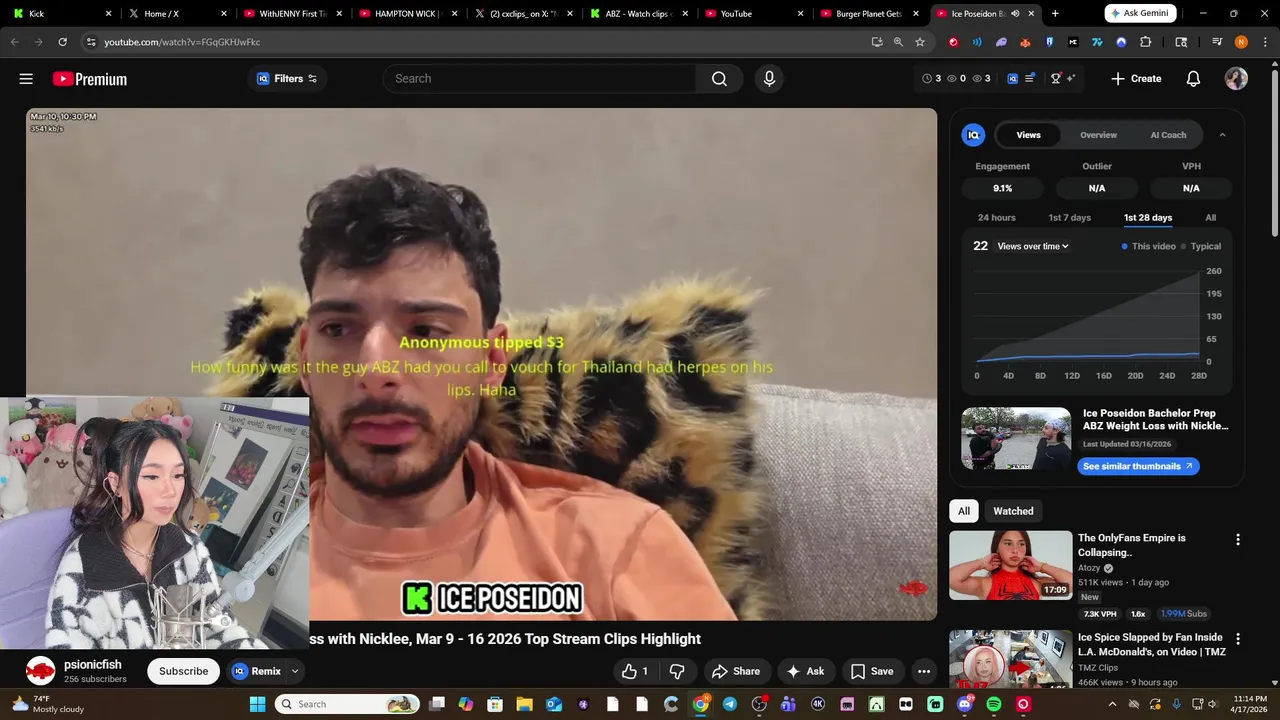Screen dimensions: 1280x720
Task: Switch to the vidIQ Overview tab
Action: [x=1098, y=135]
